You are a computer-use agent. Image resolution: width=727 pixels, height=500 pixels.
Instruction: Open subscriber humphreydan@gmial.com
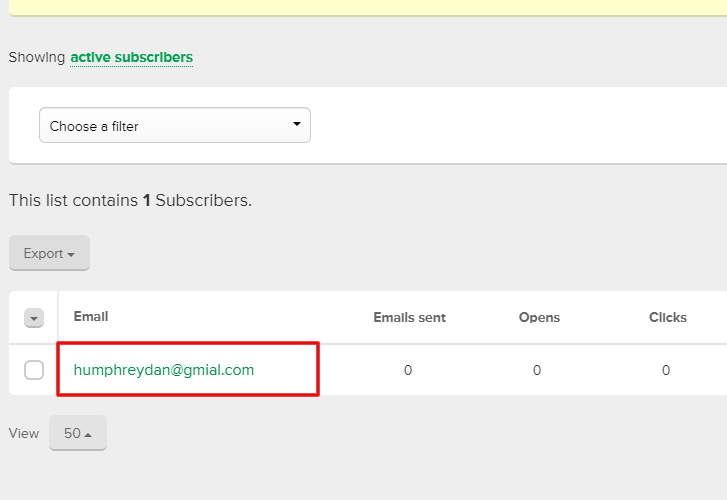pos(164,370)
